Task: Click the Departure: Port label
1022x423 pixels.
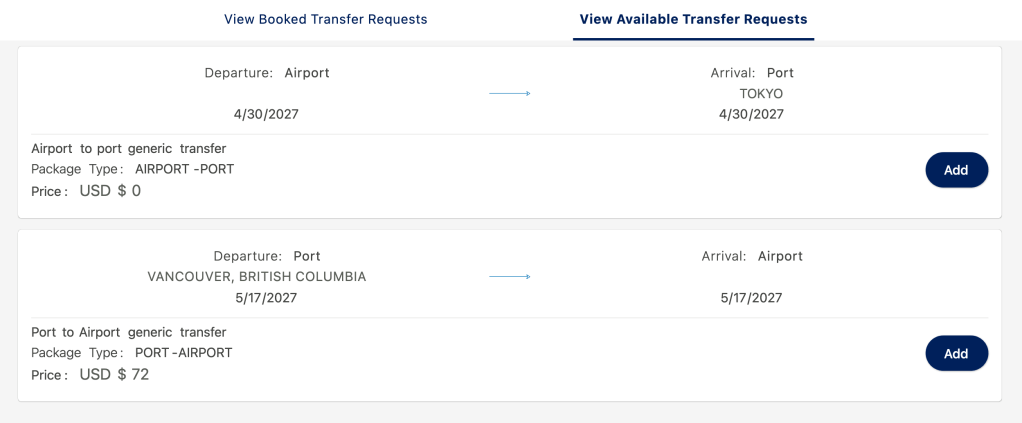Action: tap(267, 256)
